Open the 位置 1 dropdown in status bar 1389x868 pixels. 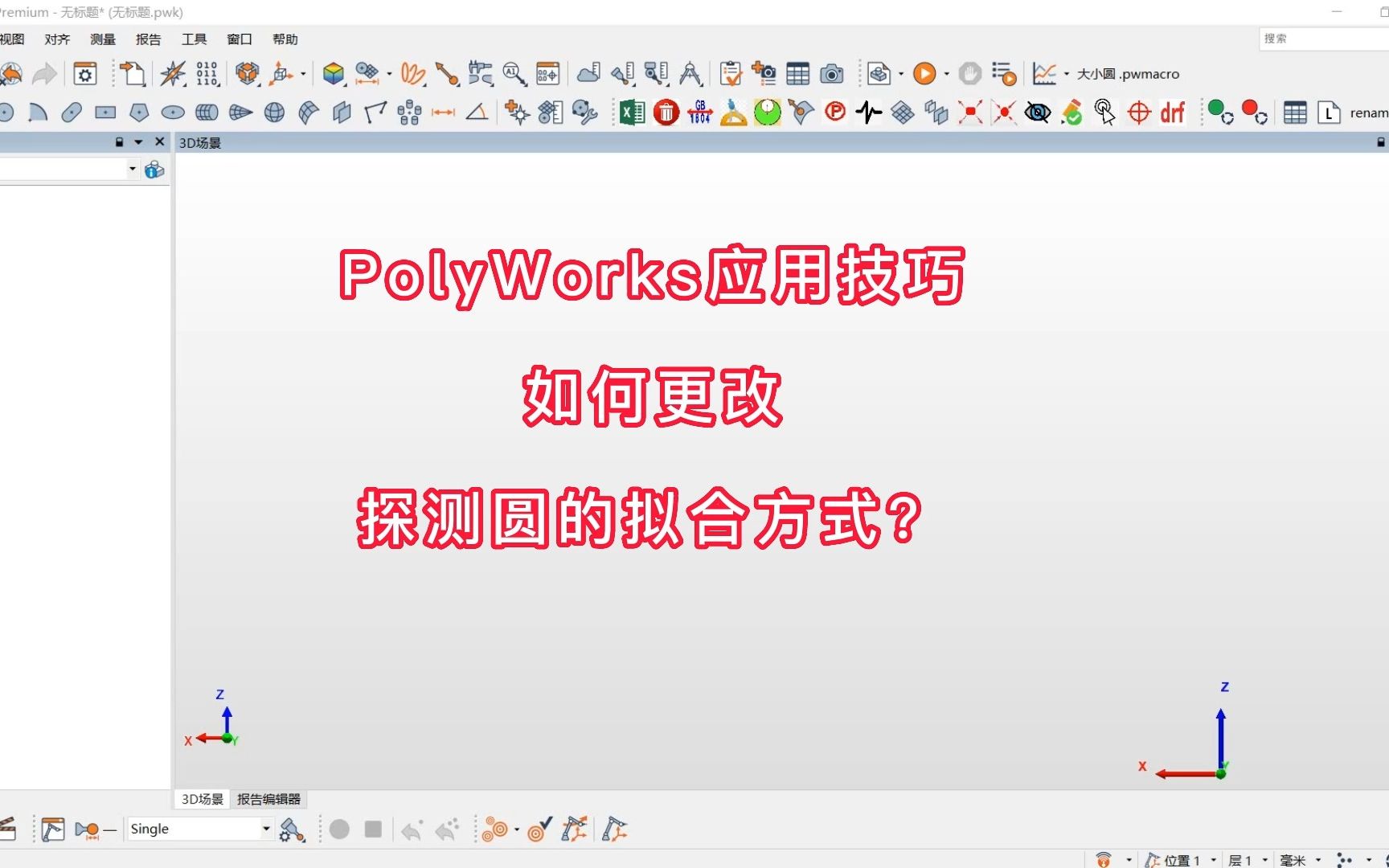point(1214,860)
